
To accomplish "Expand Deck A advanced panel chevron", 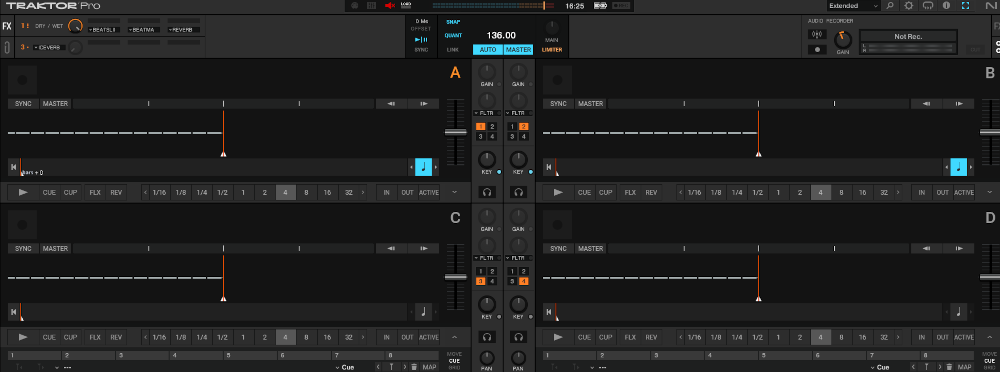I will (x=455, y=192).
